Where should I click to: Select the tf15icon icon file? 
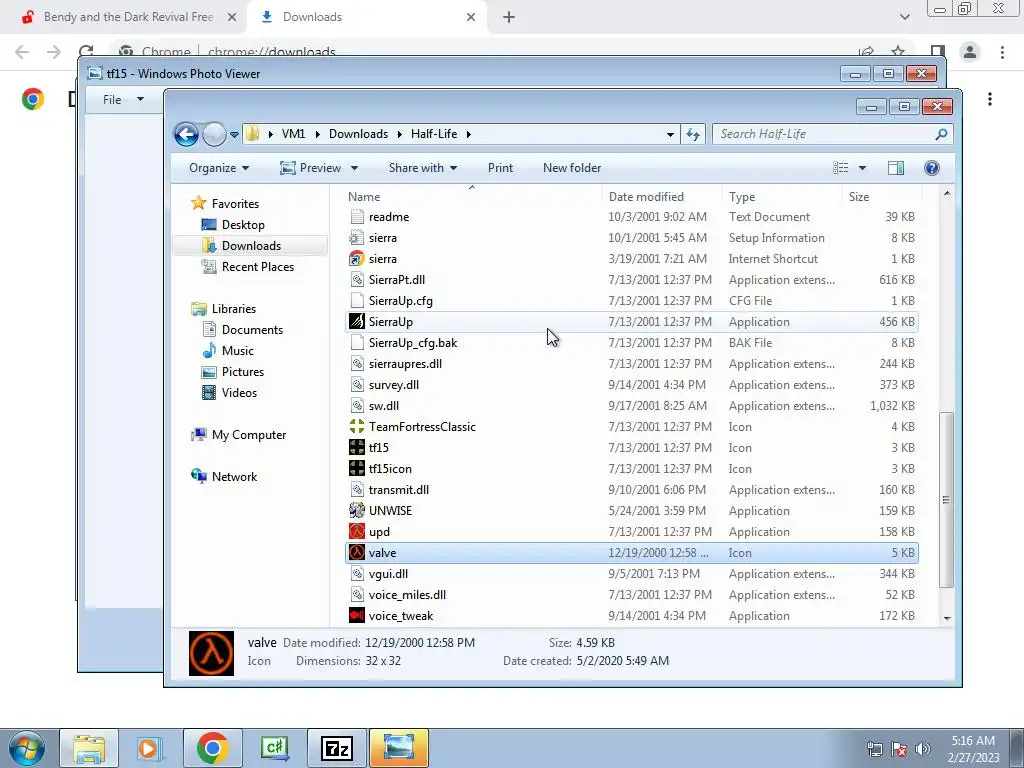tap(632, 468)
